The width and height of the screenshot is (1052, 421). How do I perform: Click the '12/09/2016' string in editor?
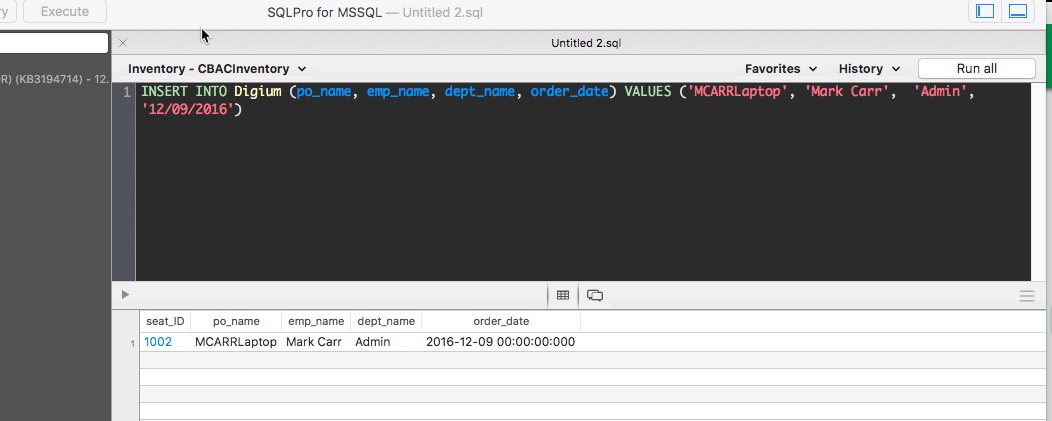click(x=189, y=109)
